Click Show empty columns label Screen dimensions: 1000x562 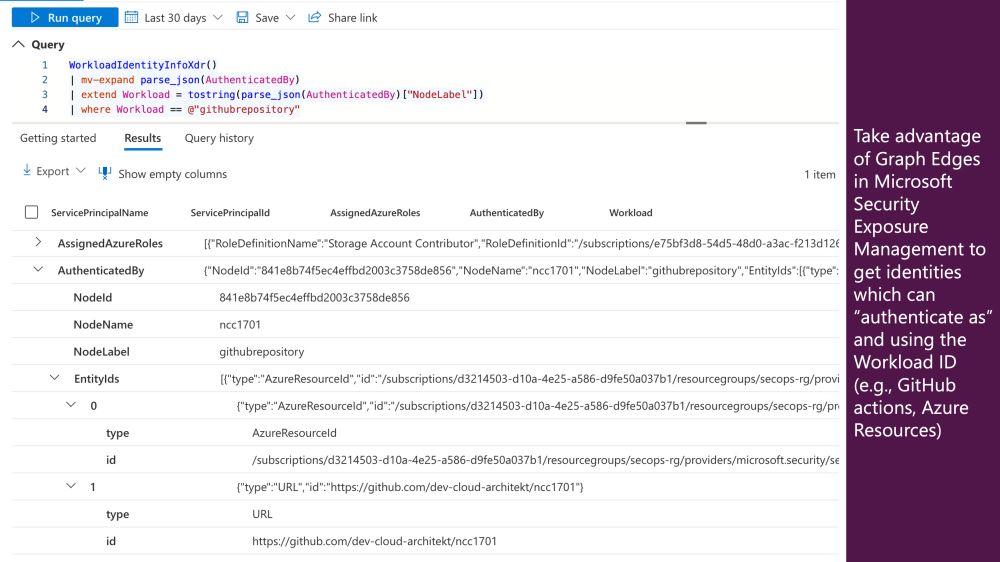(172, 174)
